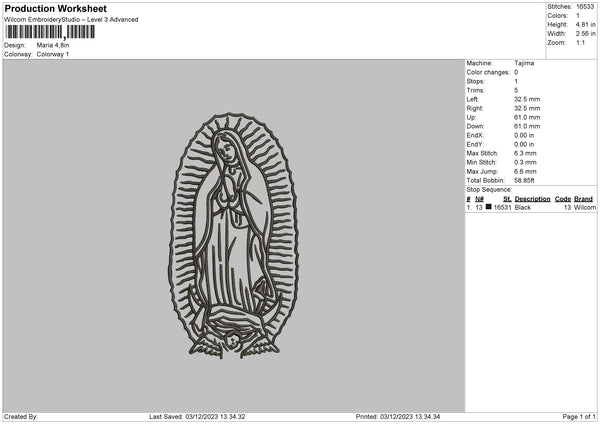This screenshot has width=600, height=424.
Task: Click the Code column header
Action: [x=563, y=199]
